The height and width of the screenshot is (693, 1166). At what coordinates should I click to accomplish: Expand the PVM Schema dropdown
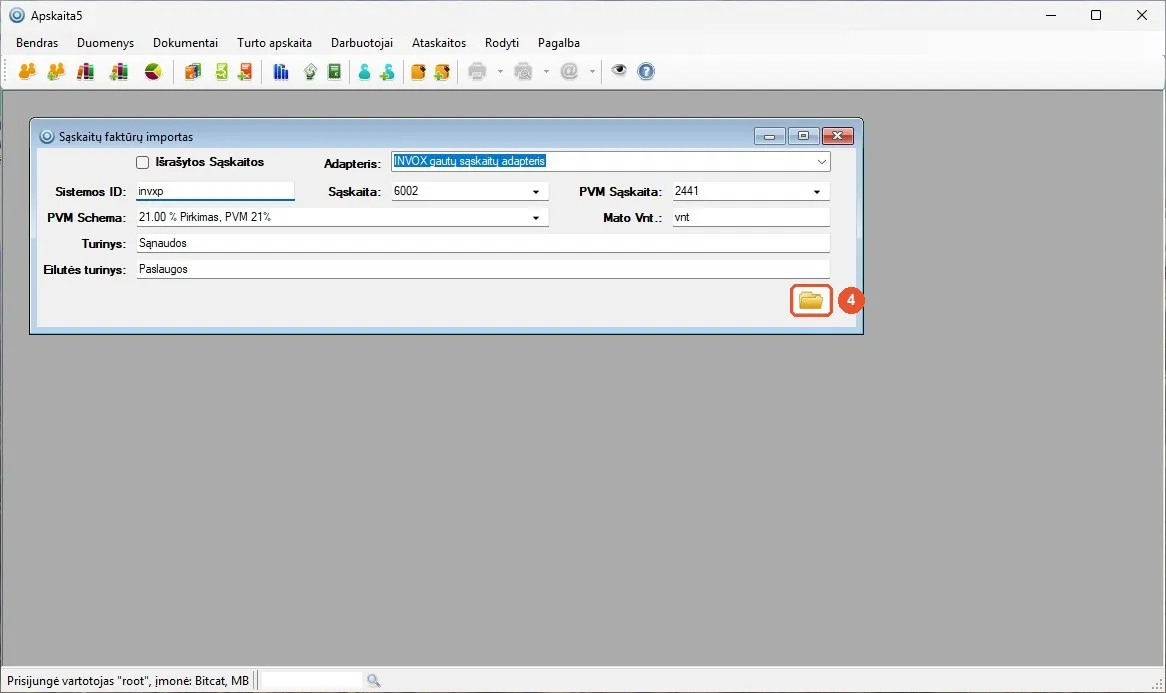(x=535, y=218)
